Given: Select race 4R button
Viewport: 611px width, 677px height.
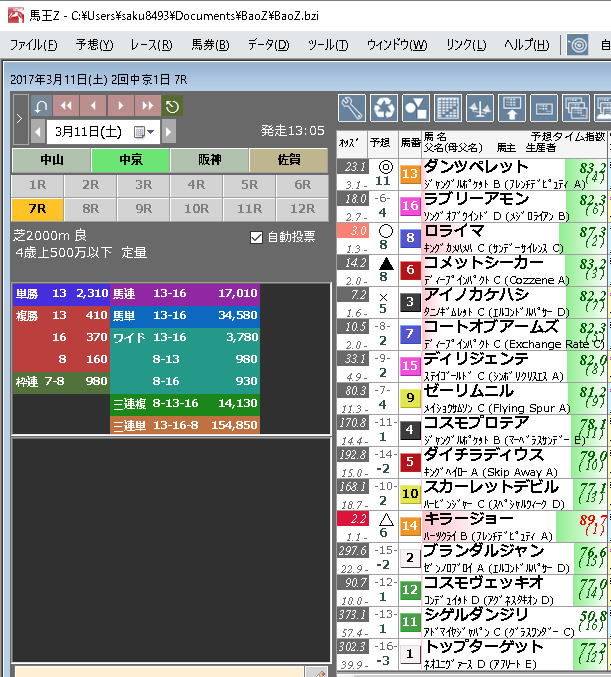Looking at the screenshot, I should pyautogui.click(x=196, y=185).
